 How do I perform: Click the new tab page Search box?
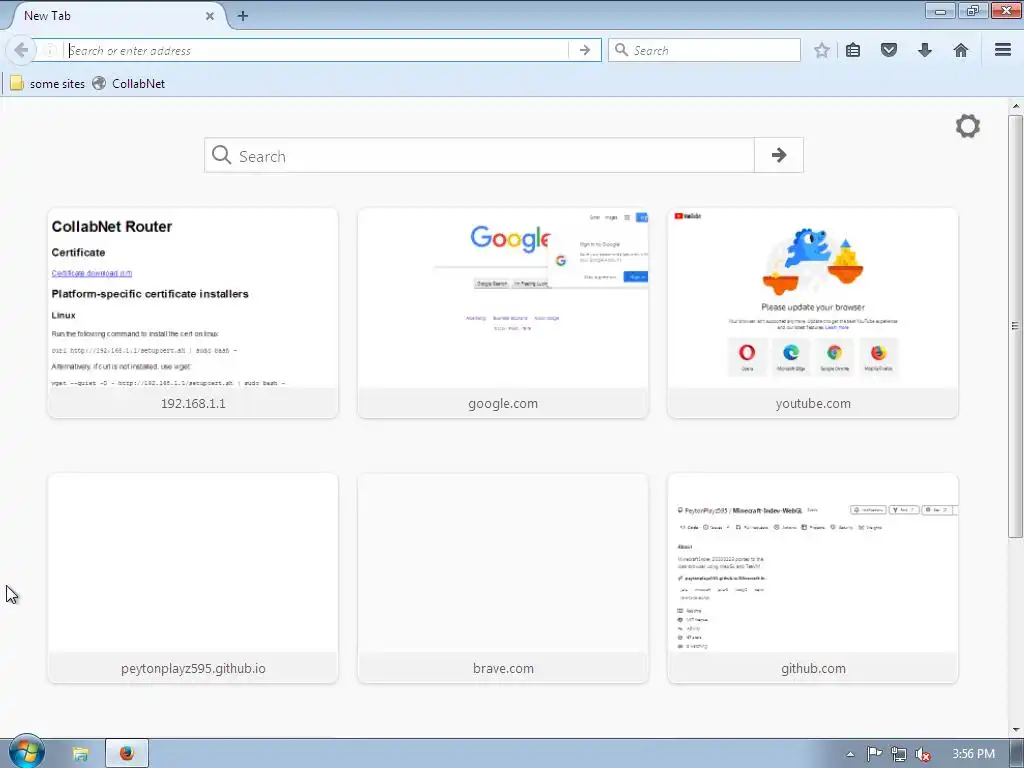point(479,155)
